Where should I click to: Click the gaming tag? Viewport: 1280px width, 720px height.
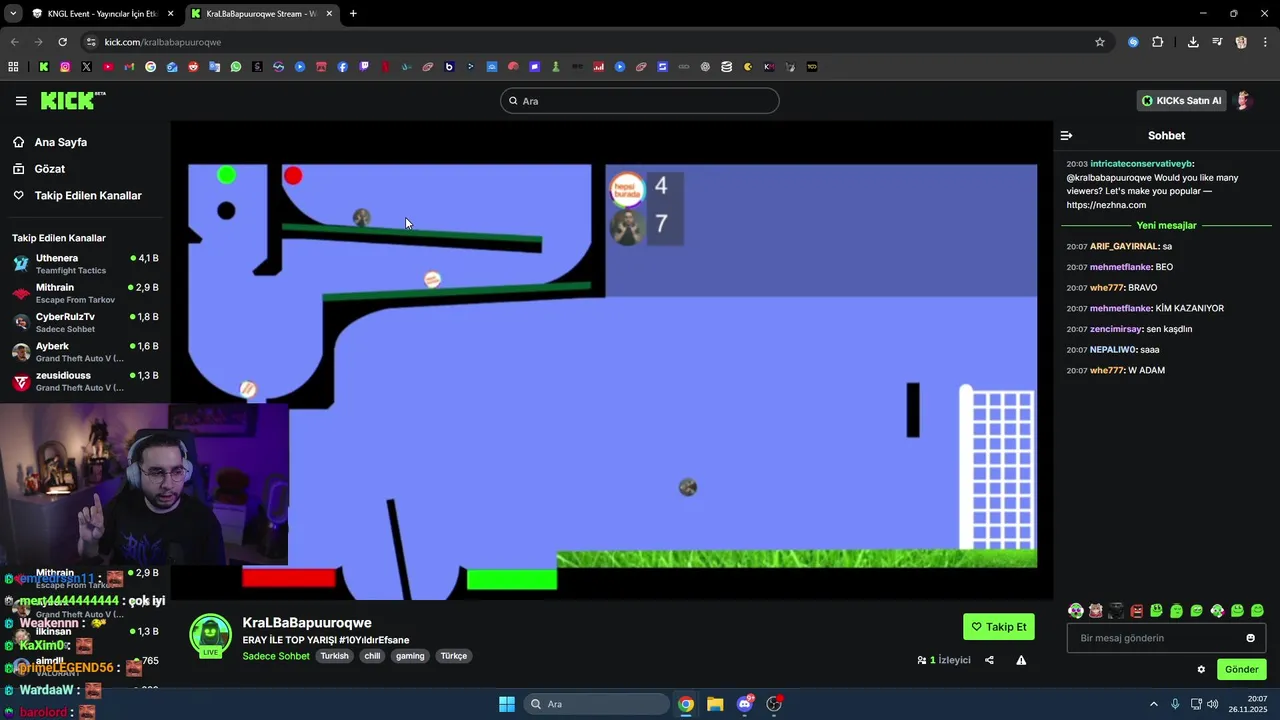coord(410,656)
